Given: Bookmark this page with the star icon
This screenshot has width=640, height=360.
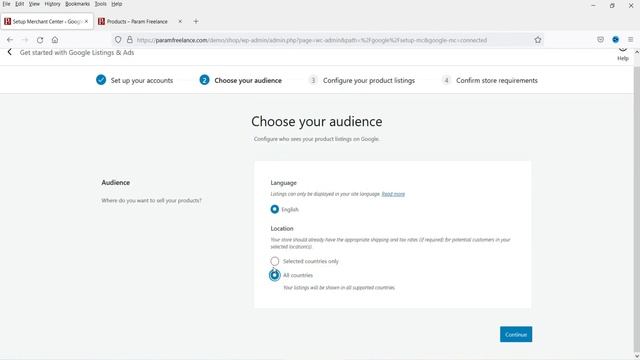Looking at the screenshot, I should [x=538, y=40].
